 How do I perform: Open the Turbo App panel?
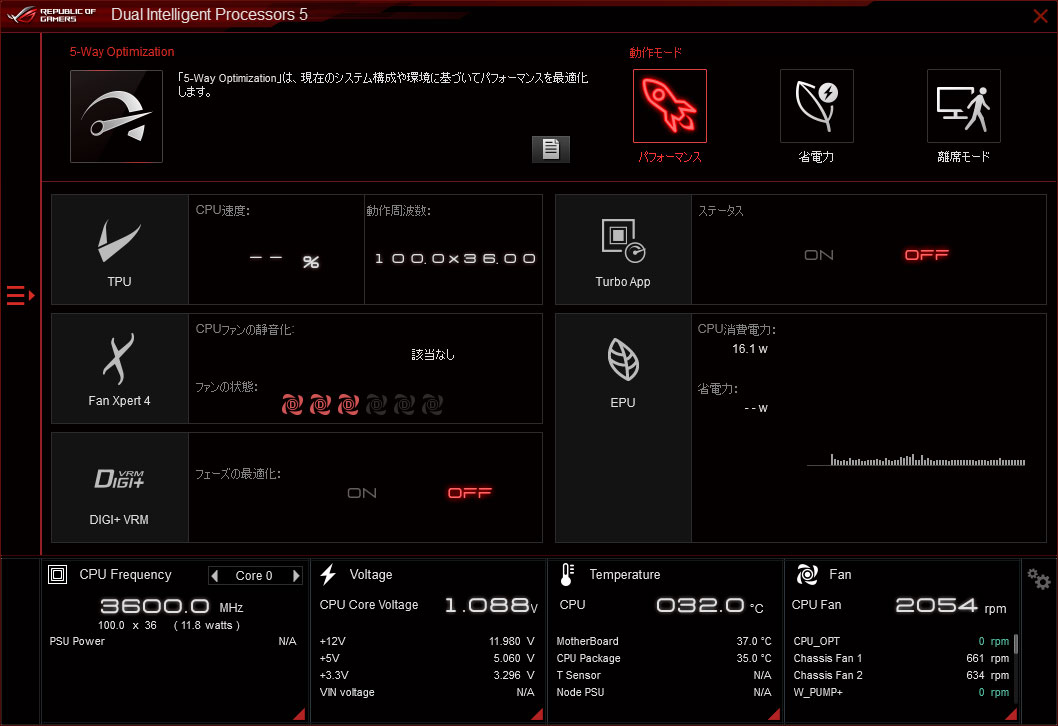623,250
